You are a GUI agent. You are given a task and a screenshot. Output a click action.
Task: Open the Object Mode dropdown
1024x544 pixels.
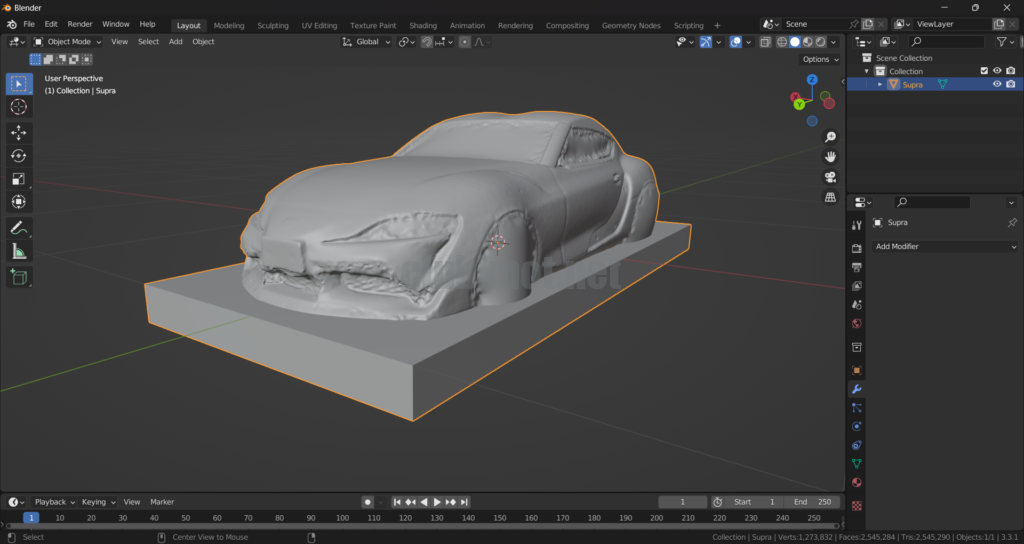tap(67, 42)
